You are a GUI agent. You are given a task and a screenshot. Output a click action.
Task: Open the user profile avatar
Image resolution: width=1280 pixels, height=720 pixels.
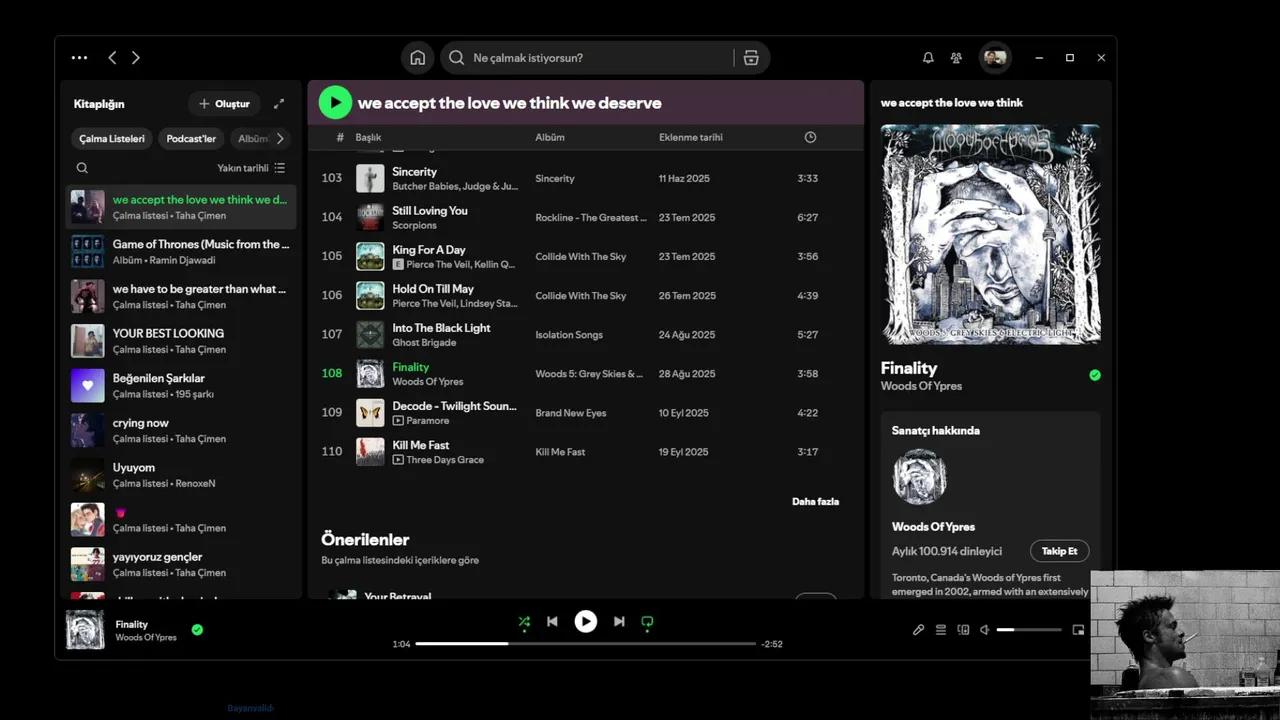click(994, 58)
